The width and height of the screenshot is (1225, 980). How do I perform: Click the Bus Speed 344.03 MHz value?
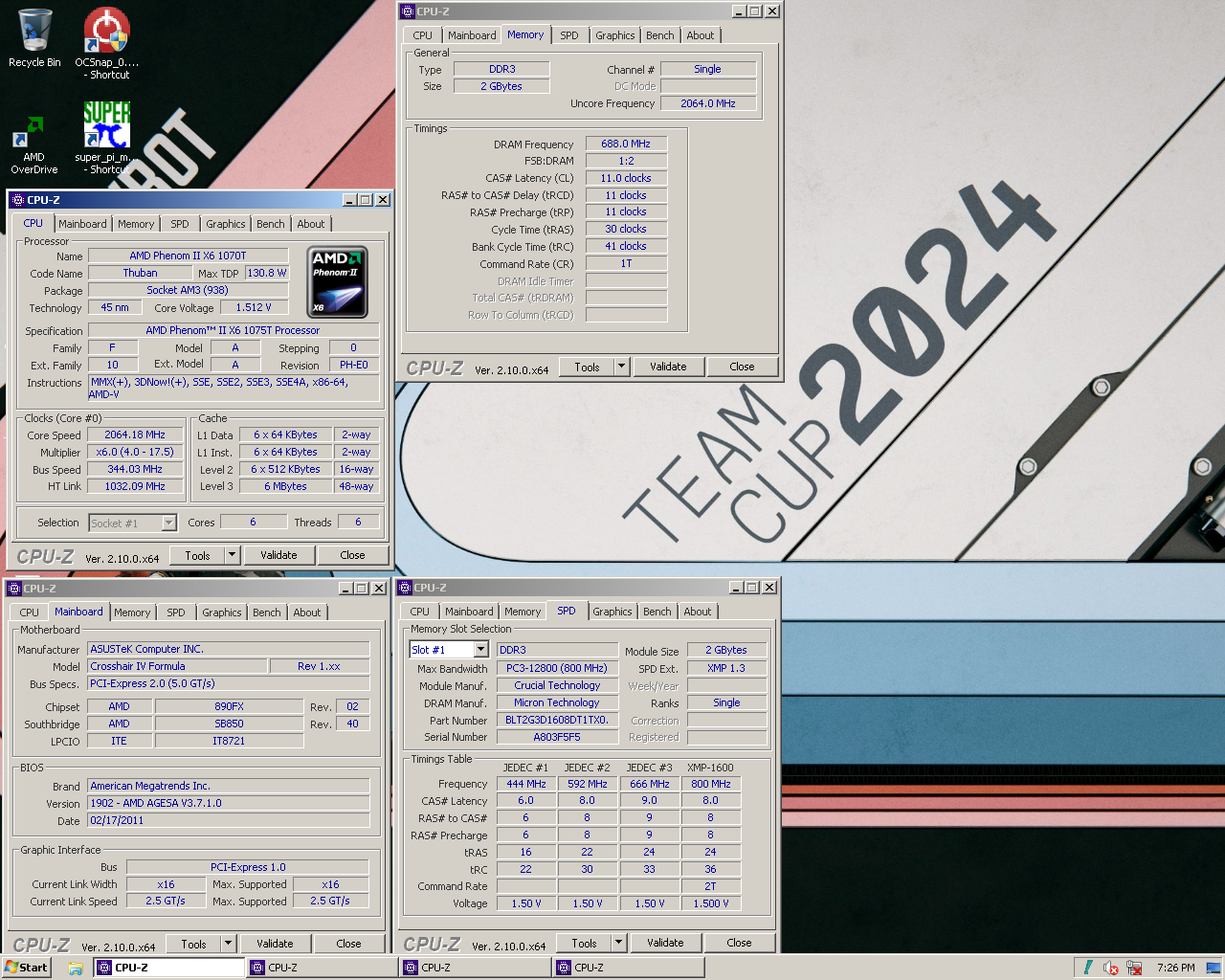pos(135,469)
